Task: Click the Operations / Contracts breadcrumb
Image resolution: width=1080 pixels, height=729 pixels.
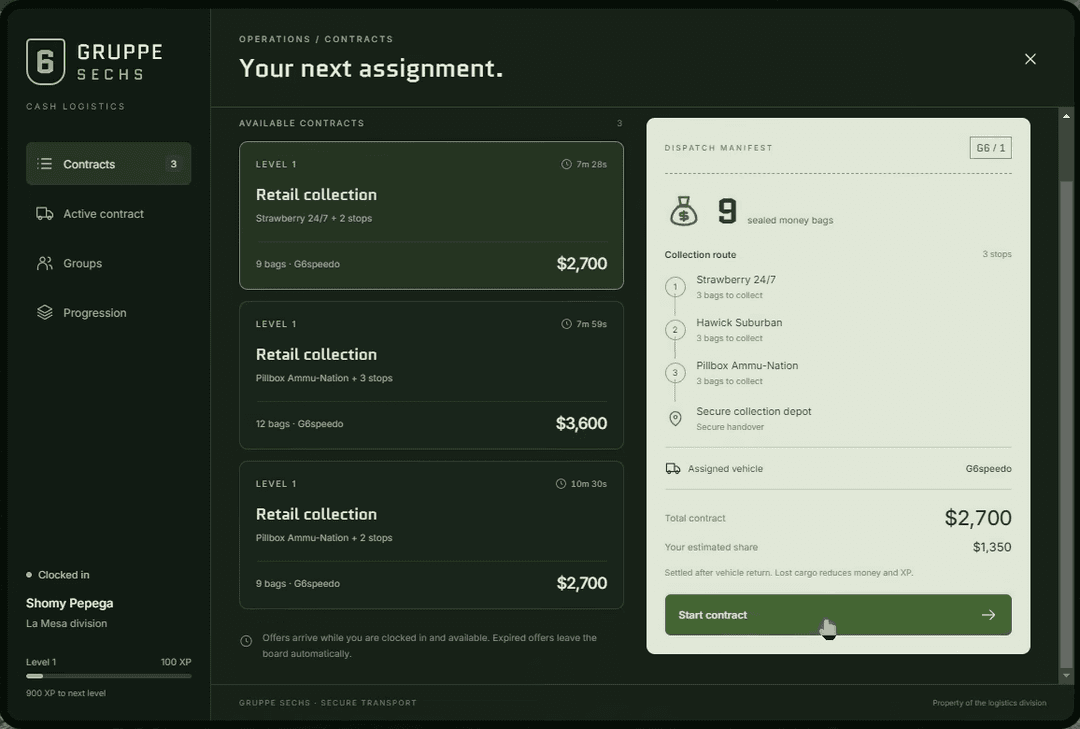Action: (x=316, y=39)
